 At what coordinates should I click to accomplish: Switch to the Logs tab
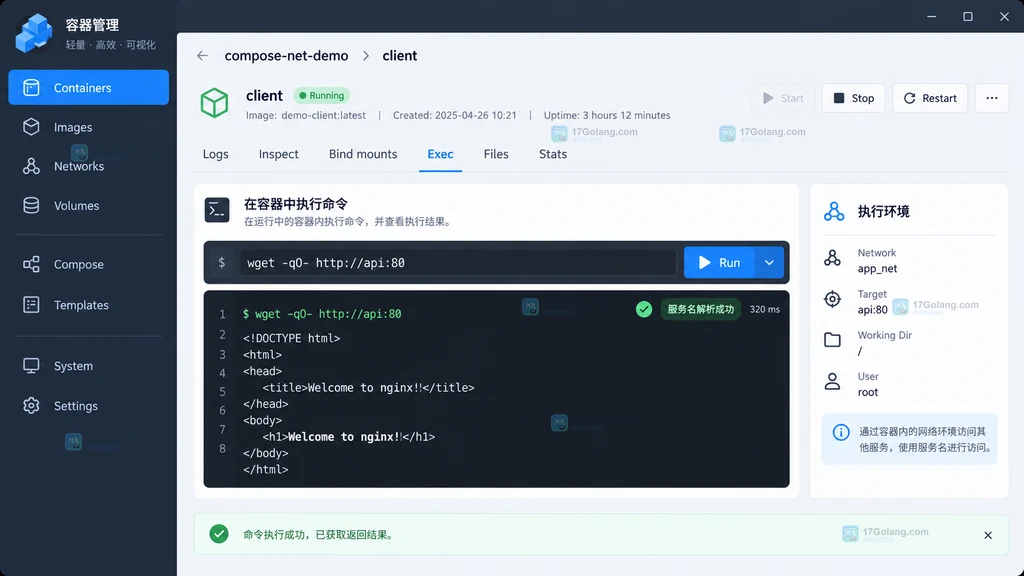coord(216,154)
